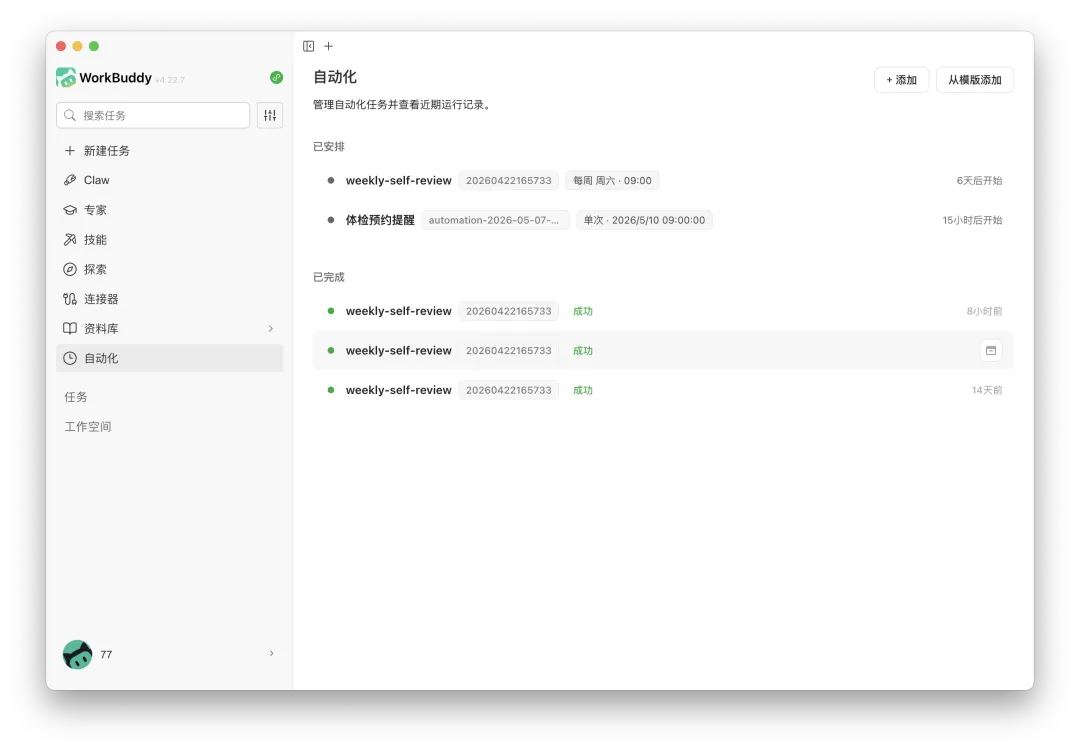Click the 单次 · 2026/5/10 09:00:00 schedule tag
Viewport: 1080px width, 751px height.
pos(644,220)
